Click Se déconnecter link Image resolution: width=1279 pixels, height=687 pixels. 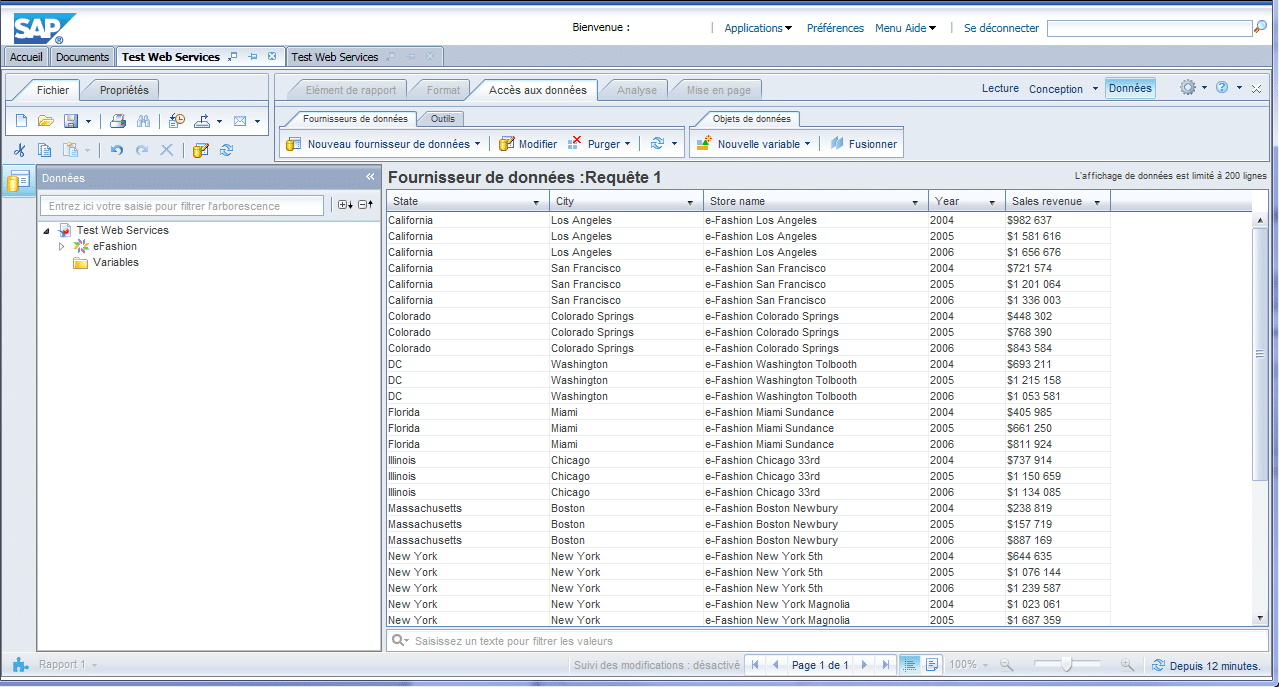point(1001,28)
